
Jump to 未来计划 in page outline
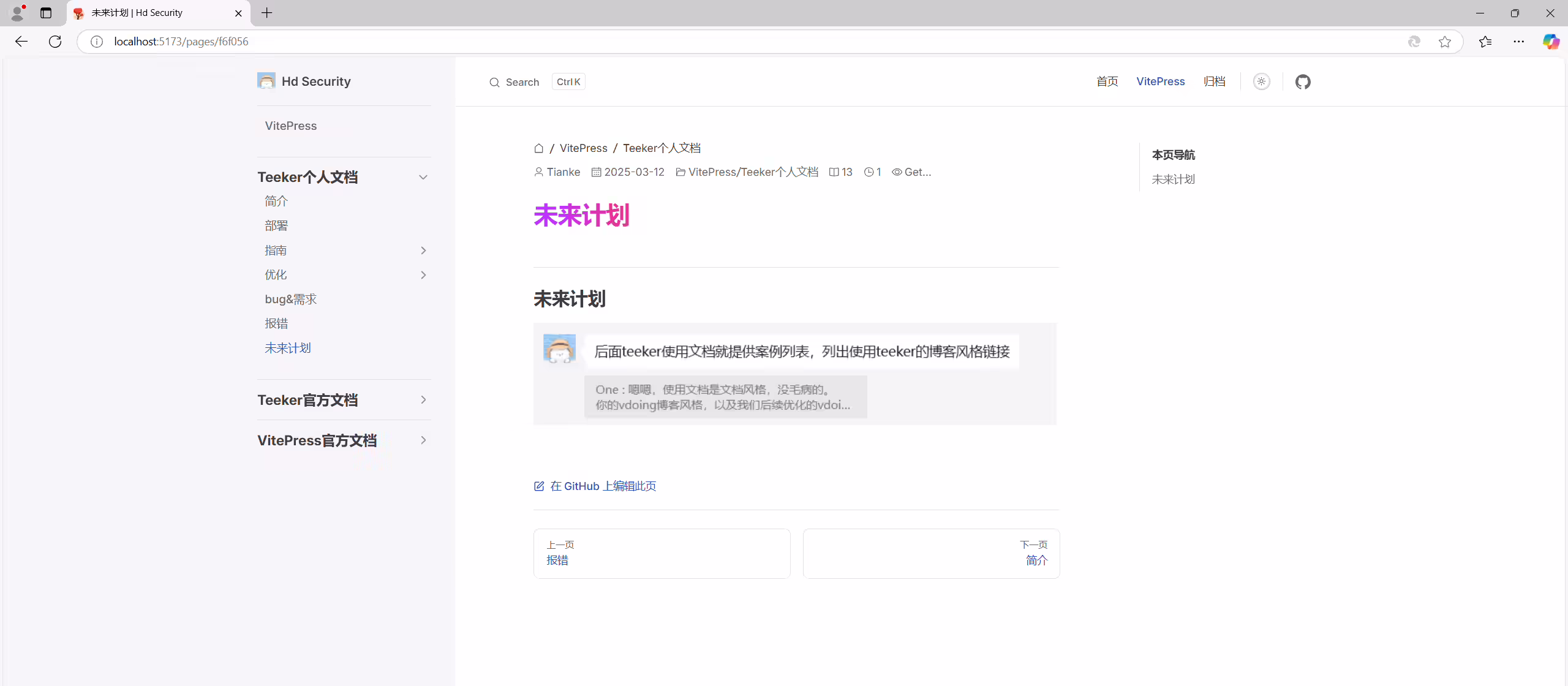(x=1174, y=179)
